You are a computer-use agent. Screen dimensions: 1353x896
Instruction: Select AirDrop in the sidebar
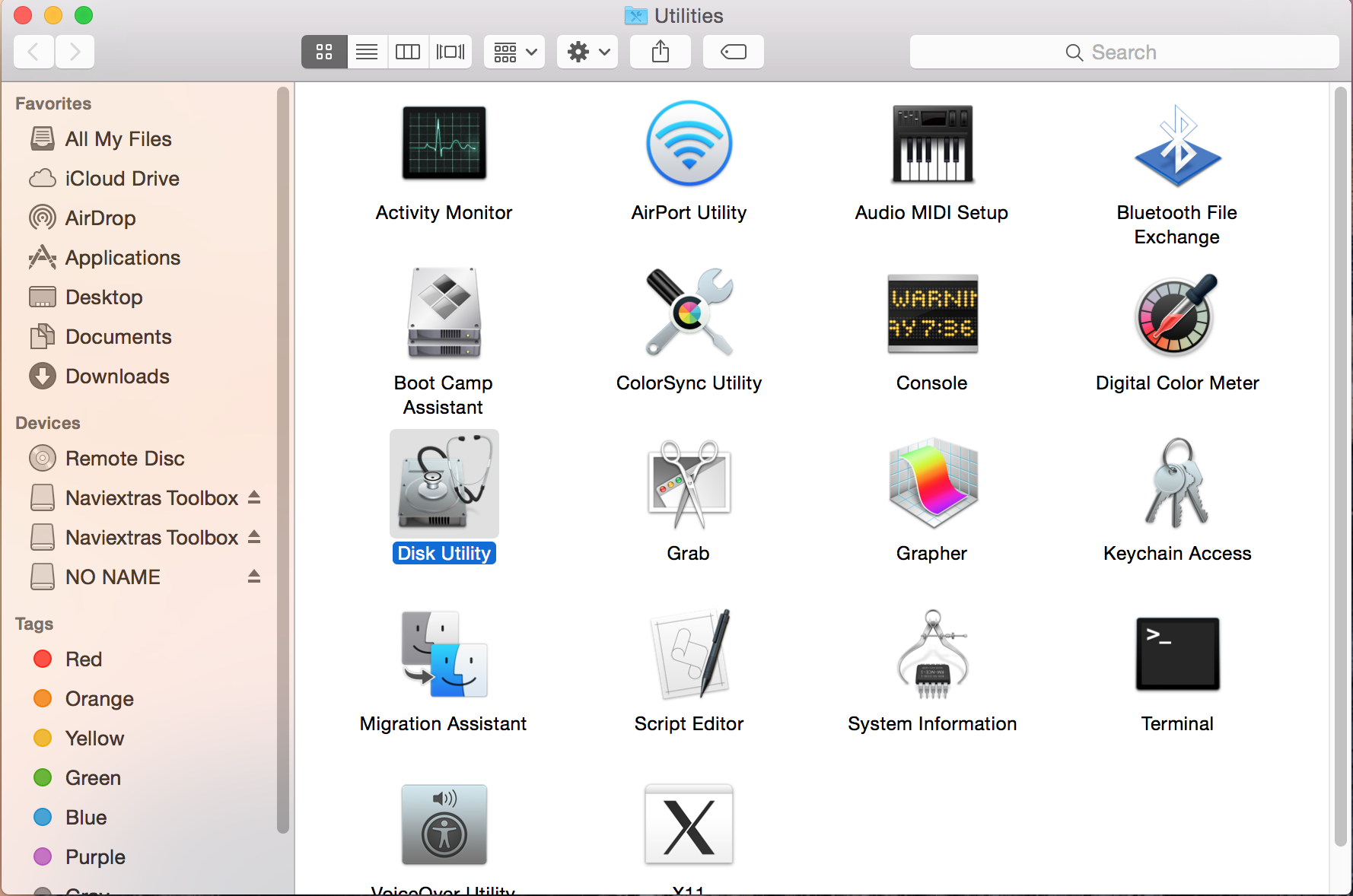[x=99, y=218]
